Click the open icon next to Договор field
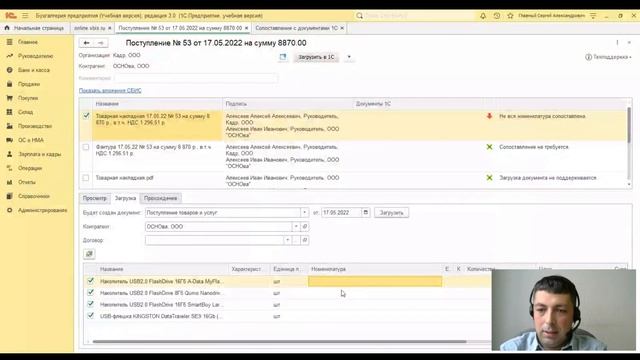Image resolution: width=640 pixels, height=360 pixels. (304, 240)
